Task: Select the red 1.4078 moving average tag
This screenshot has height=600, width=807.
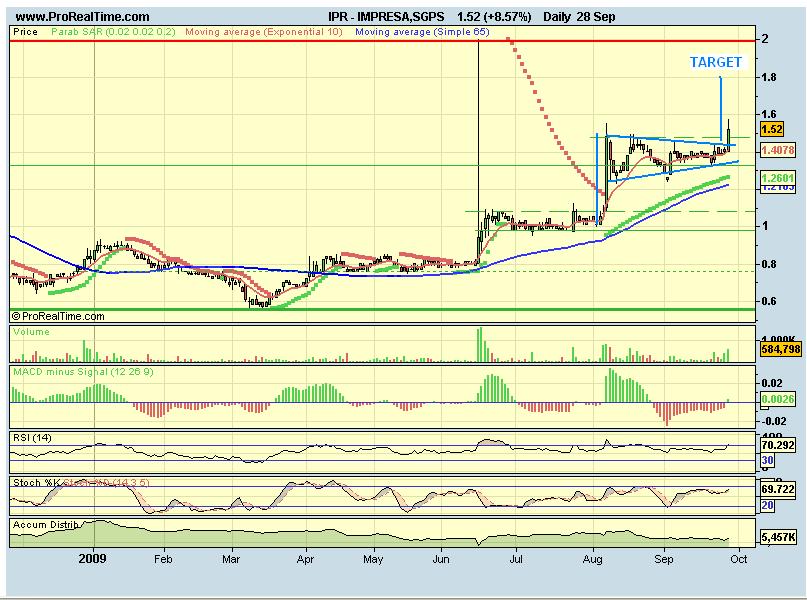Action: click(x=778, y=150)
